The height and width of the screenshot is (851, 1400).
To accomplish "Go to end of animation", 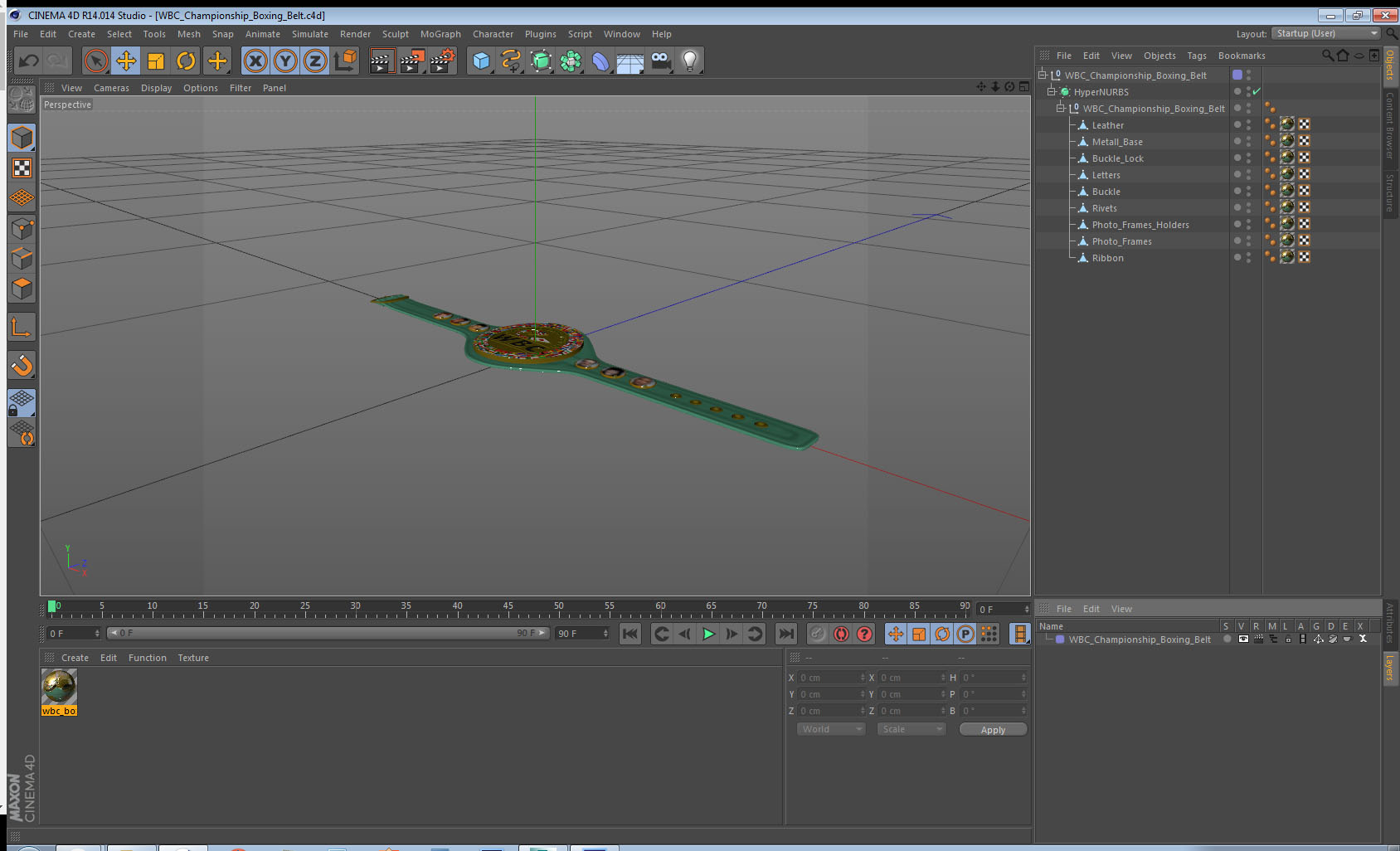I will pyautogui.click(x=785, y=634).
